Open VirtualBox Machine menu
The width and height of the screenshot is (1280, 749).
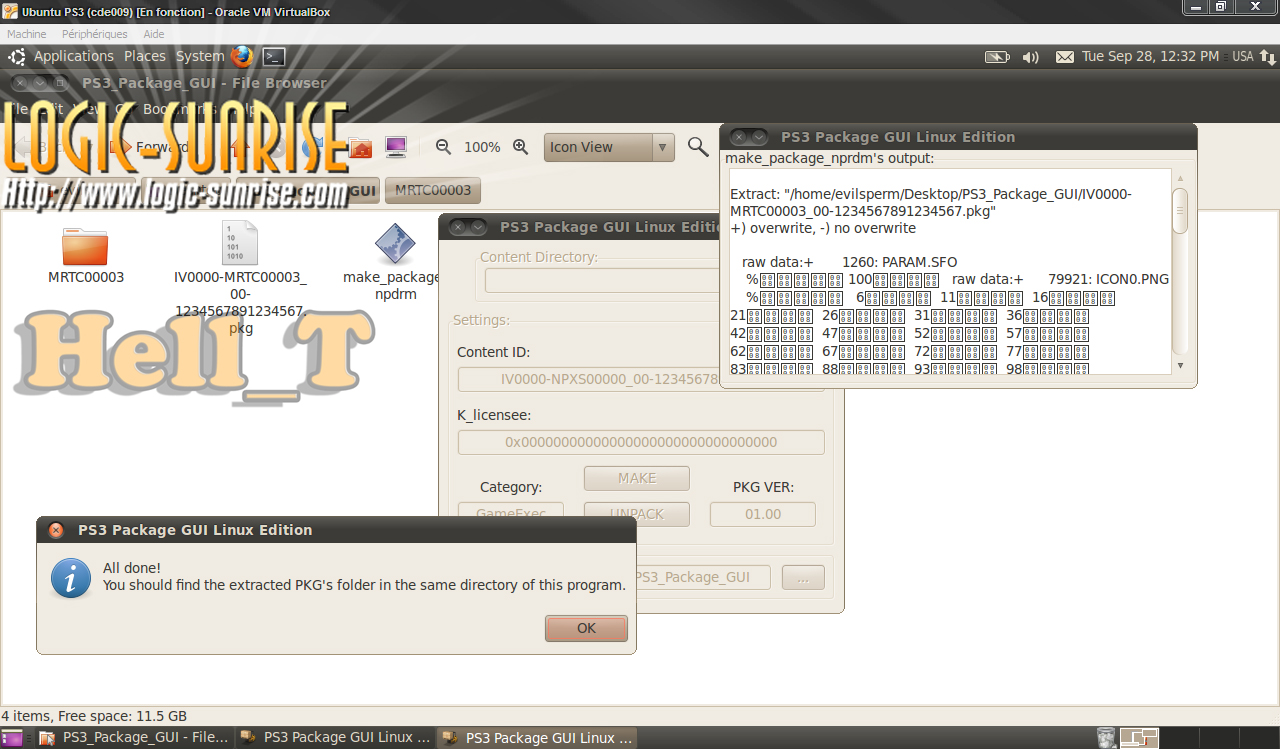click(27, 34)
